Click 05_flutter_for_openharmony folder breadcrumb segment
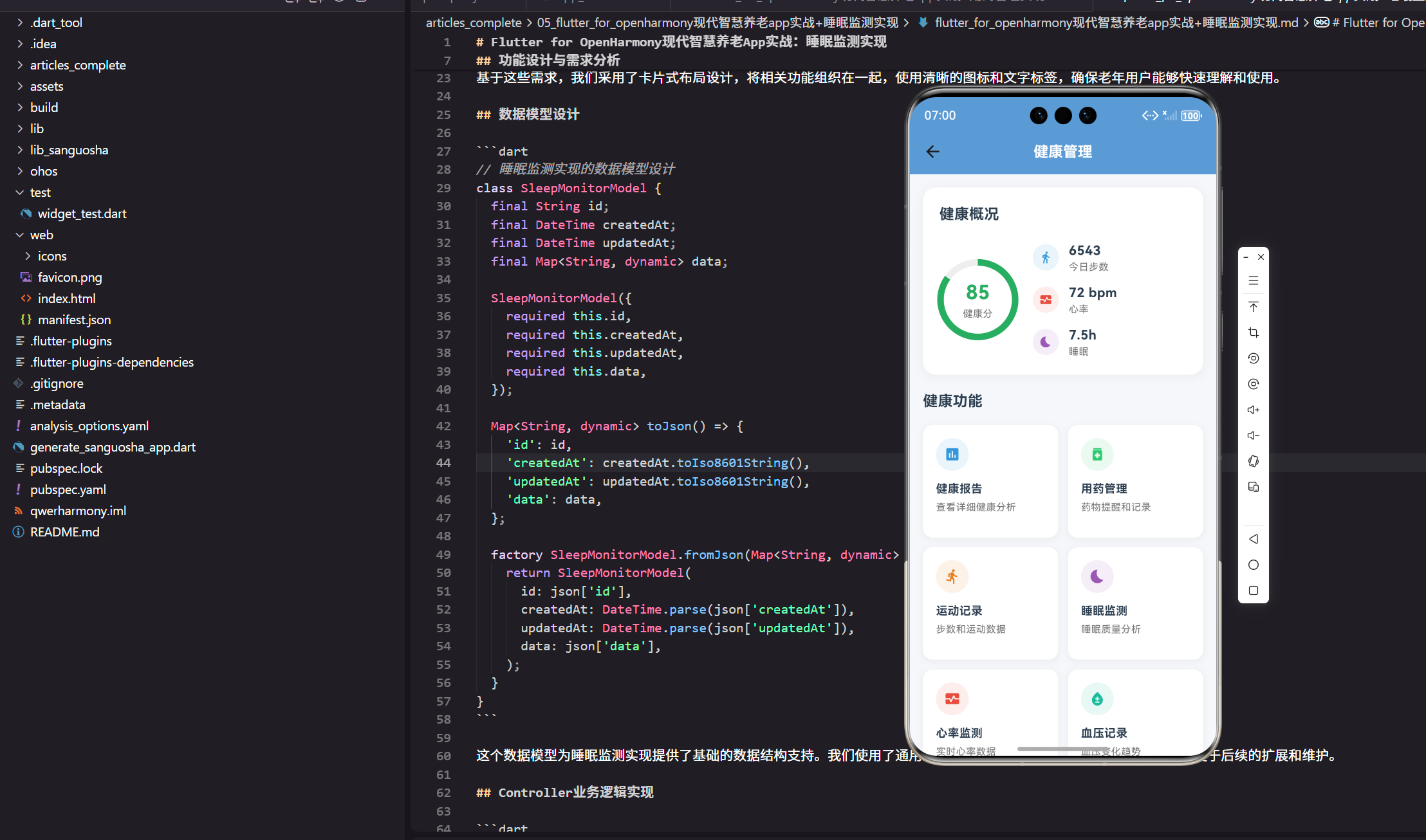1426x840 pixels. 718,23
